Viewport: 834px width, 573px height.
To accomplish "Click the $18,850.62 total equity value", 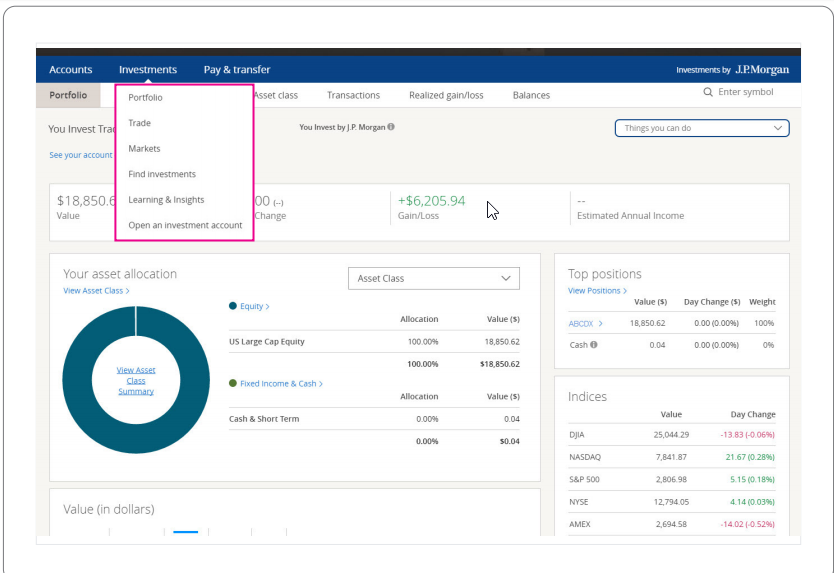I will tap(499, 364).
